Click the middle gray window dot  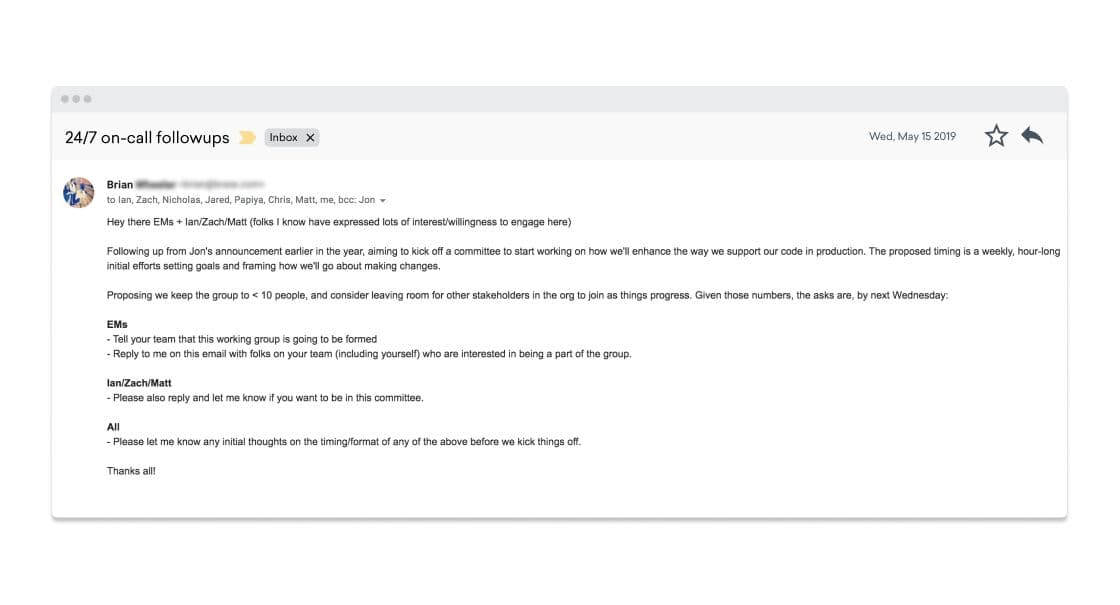click(x=76, y=99)
